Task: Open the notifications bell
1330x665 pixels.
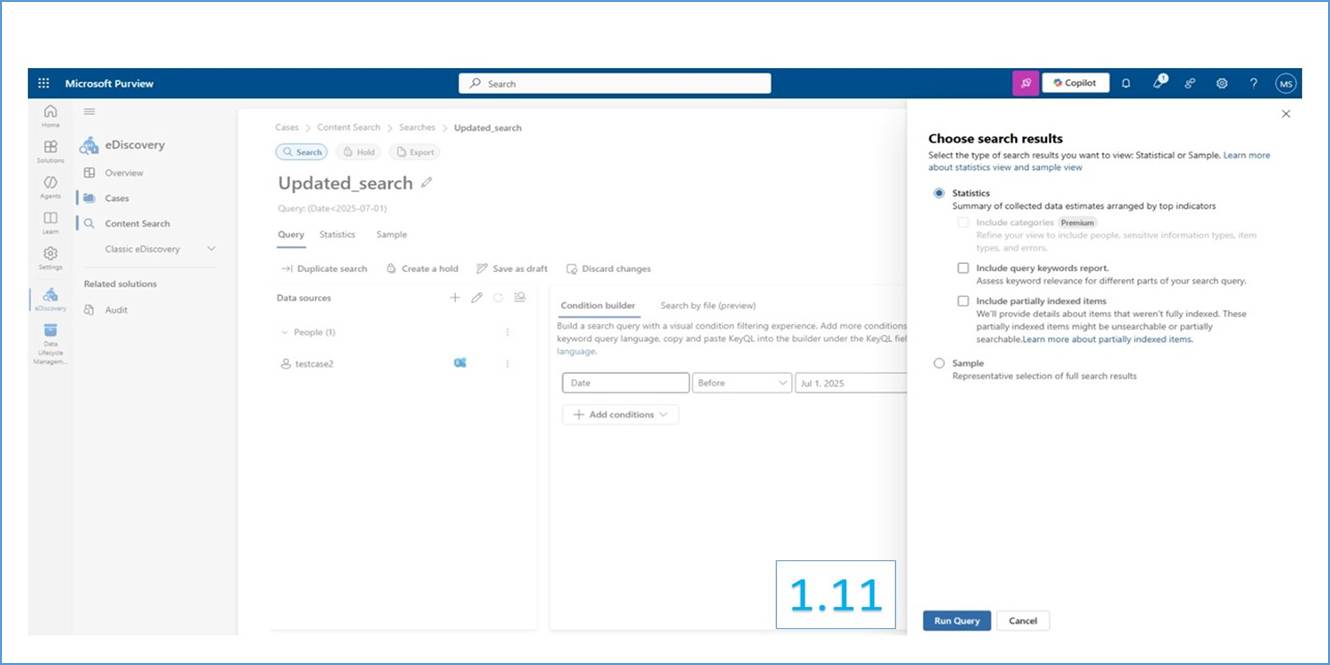Action: (x=1125, y=84)
